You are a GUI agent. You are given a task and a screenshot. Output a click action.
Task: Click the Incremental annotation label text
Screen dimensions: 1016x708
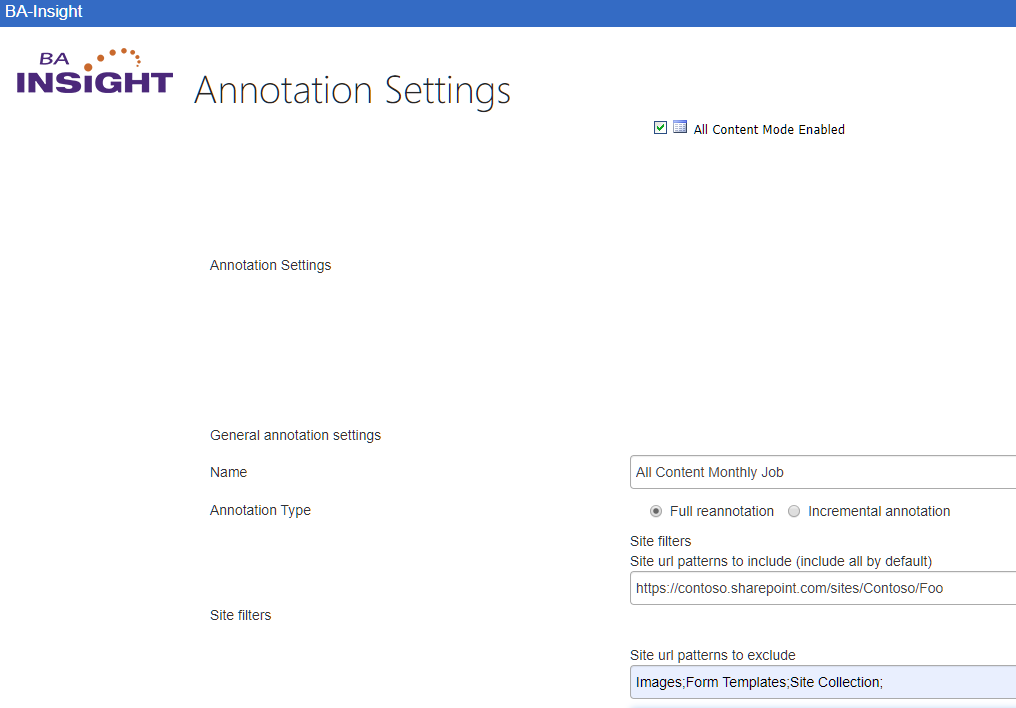point(879,511)
